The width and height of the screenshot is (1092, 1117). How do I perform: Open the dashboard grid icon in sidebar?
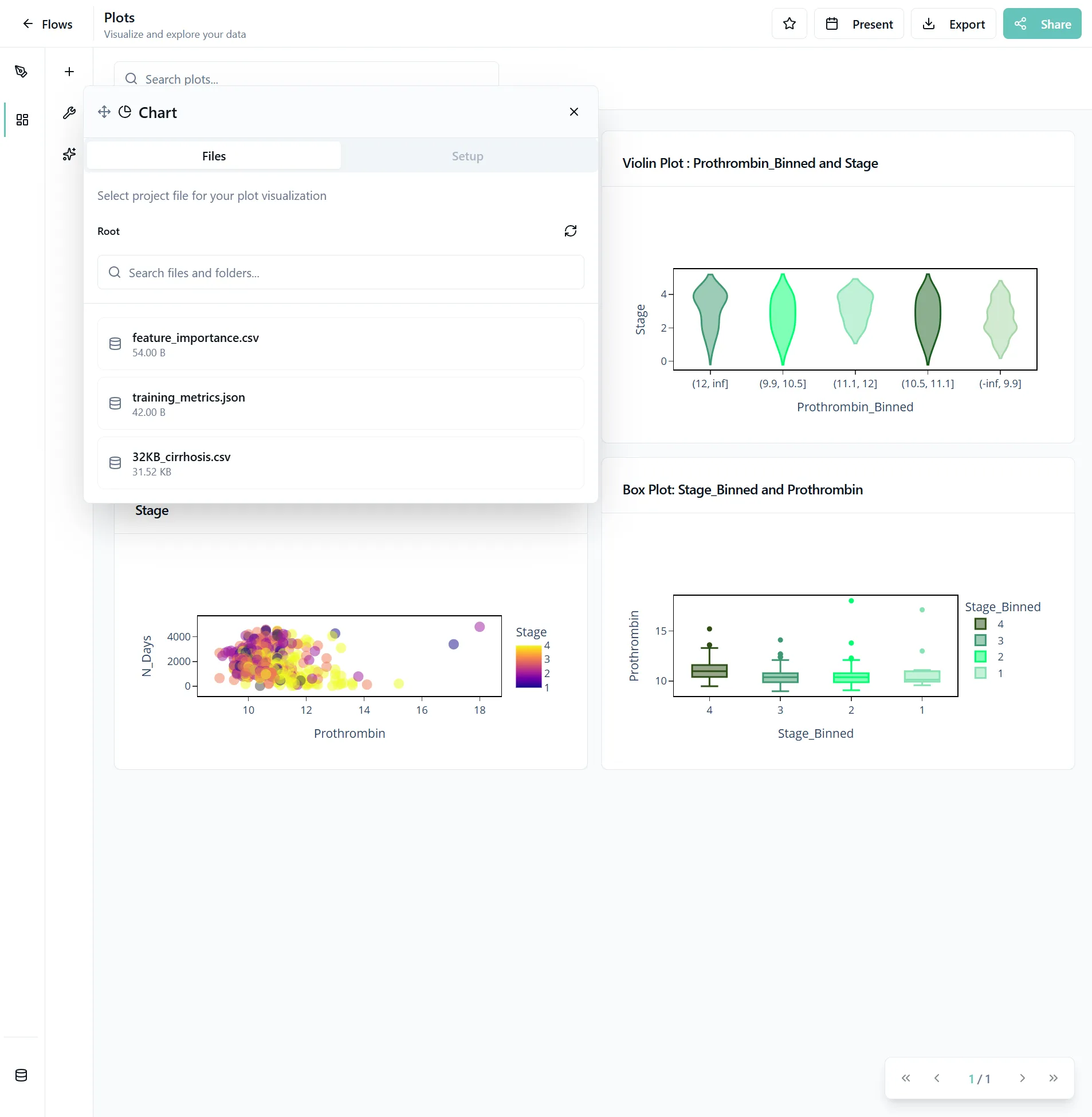pos(22,119)
